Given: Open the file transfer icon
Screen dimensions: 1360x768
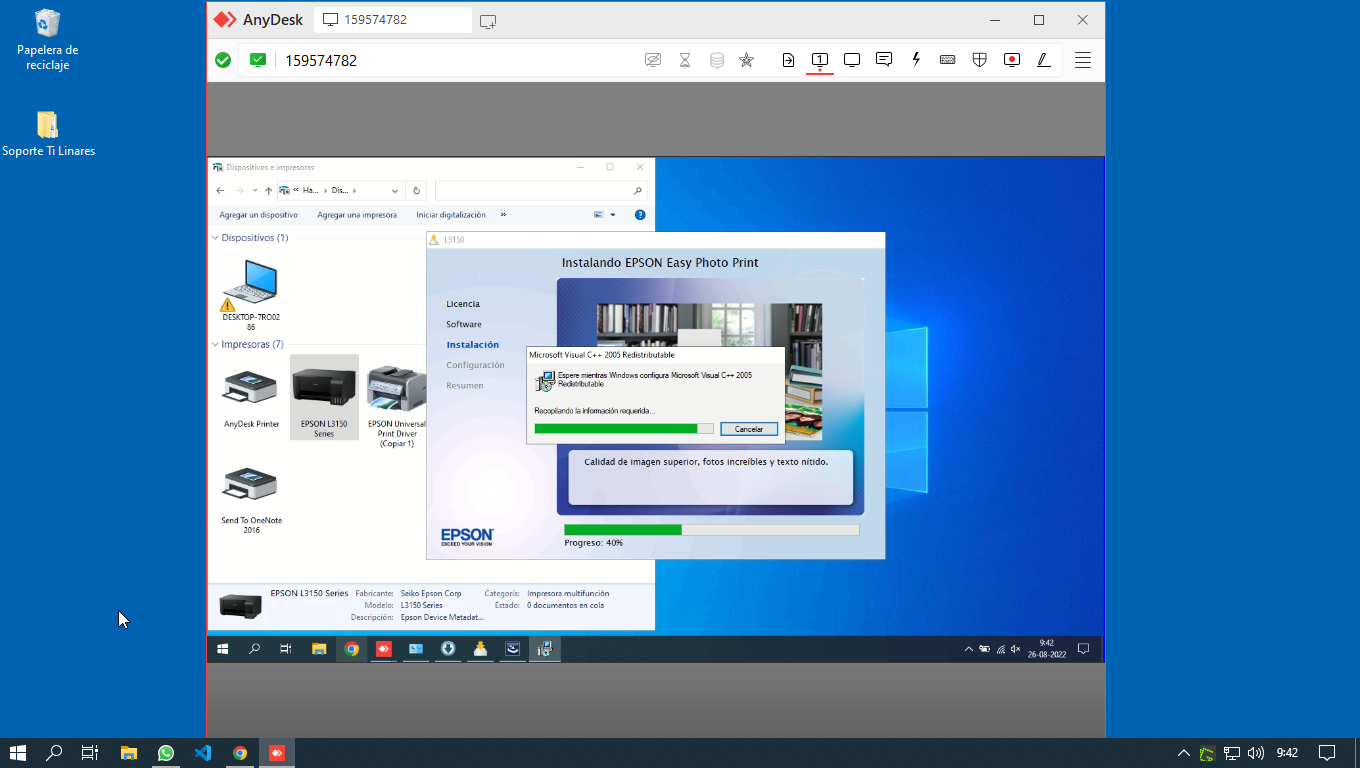Looking at the screenshot, I should 788,60.
